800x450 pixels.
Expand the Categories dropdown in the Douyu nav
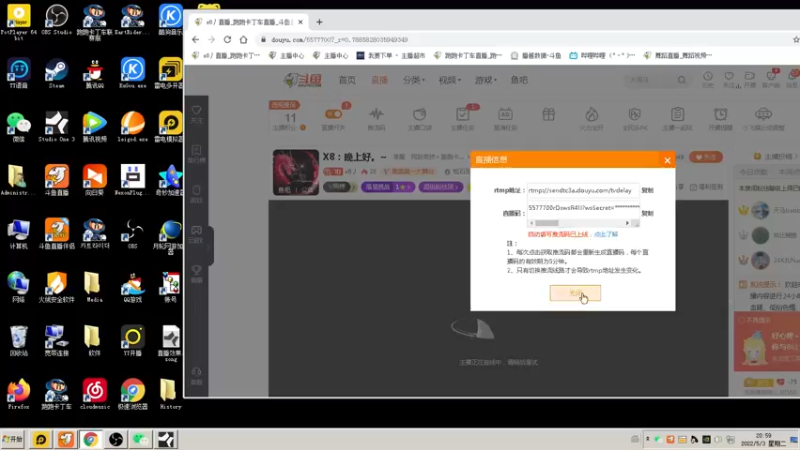tap(414, 80)
